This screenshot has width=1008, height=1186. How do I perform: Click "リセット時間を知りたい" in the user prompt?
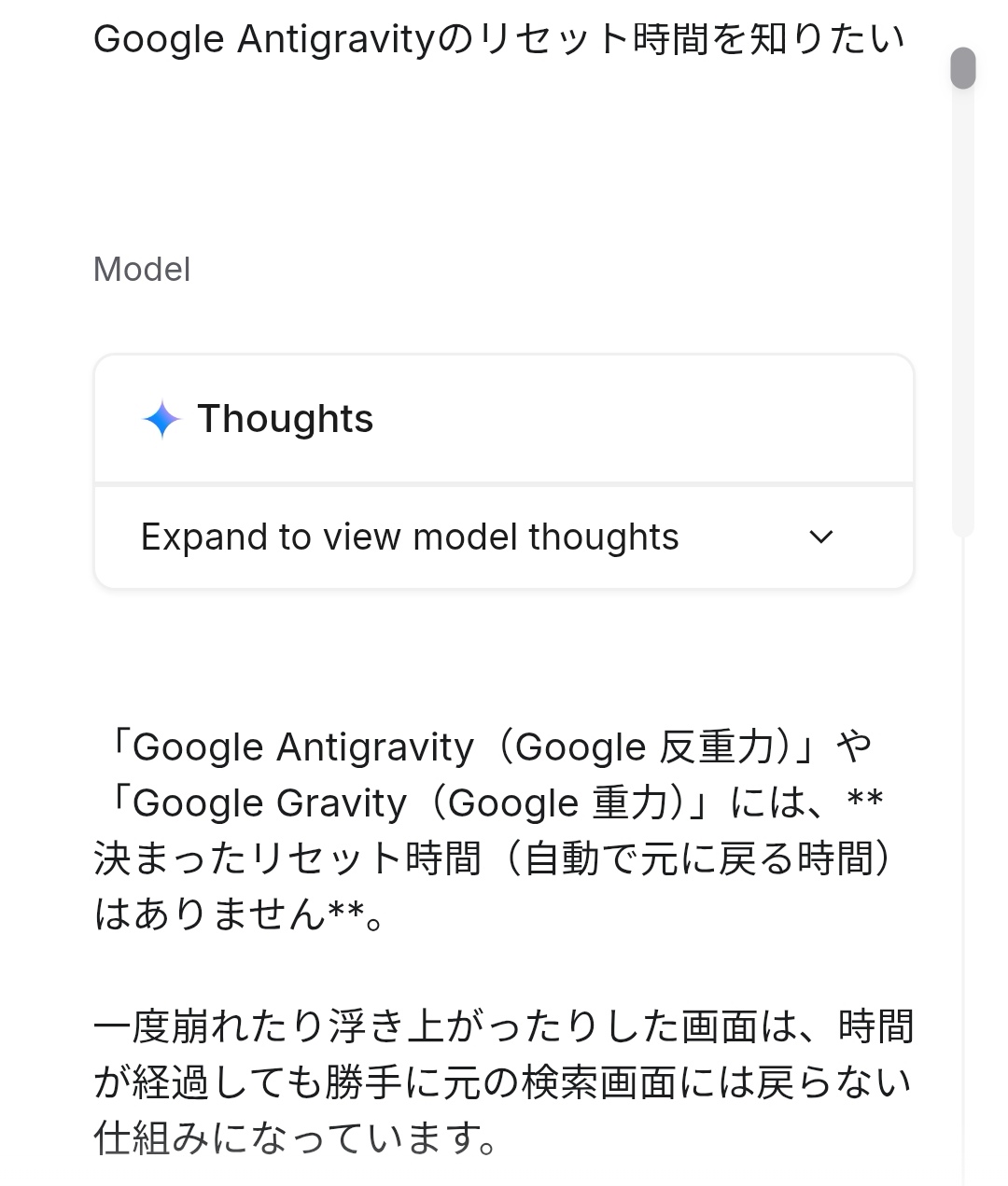coord(691,39)
